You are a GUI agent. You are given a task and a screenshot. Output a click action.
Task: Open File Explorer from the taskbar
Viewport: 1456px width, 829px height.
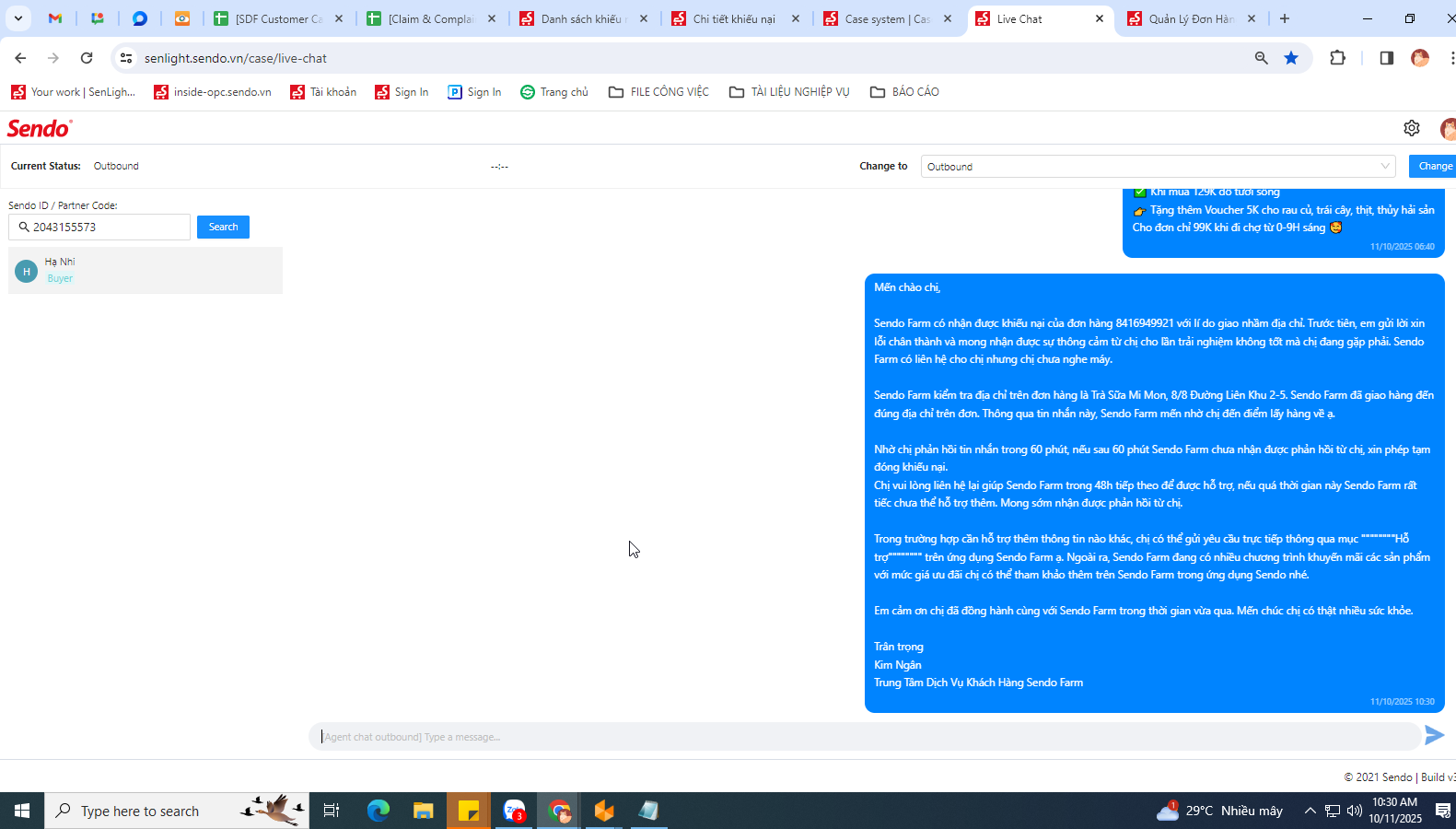pyautogui.click(x=424, y=811)
